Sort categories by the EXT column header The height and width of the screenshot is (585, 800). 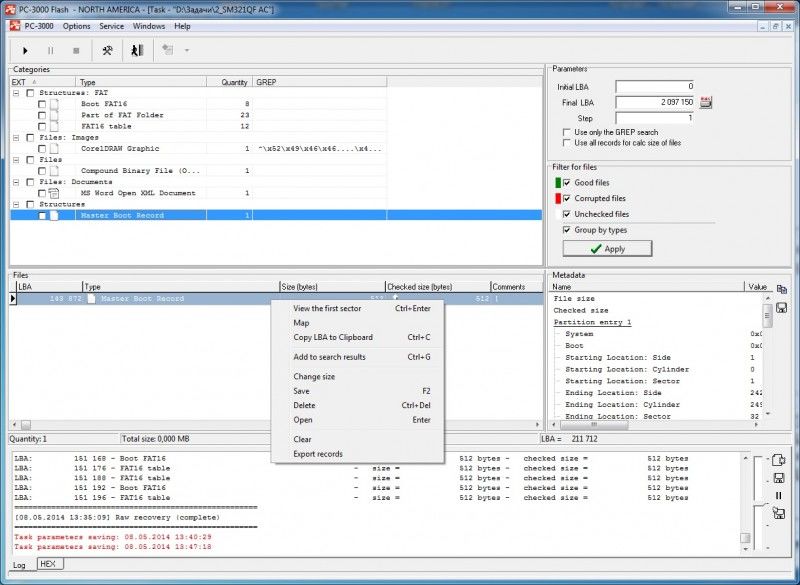pyautogui.click(x=43, y=82)
